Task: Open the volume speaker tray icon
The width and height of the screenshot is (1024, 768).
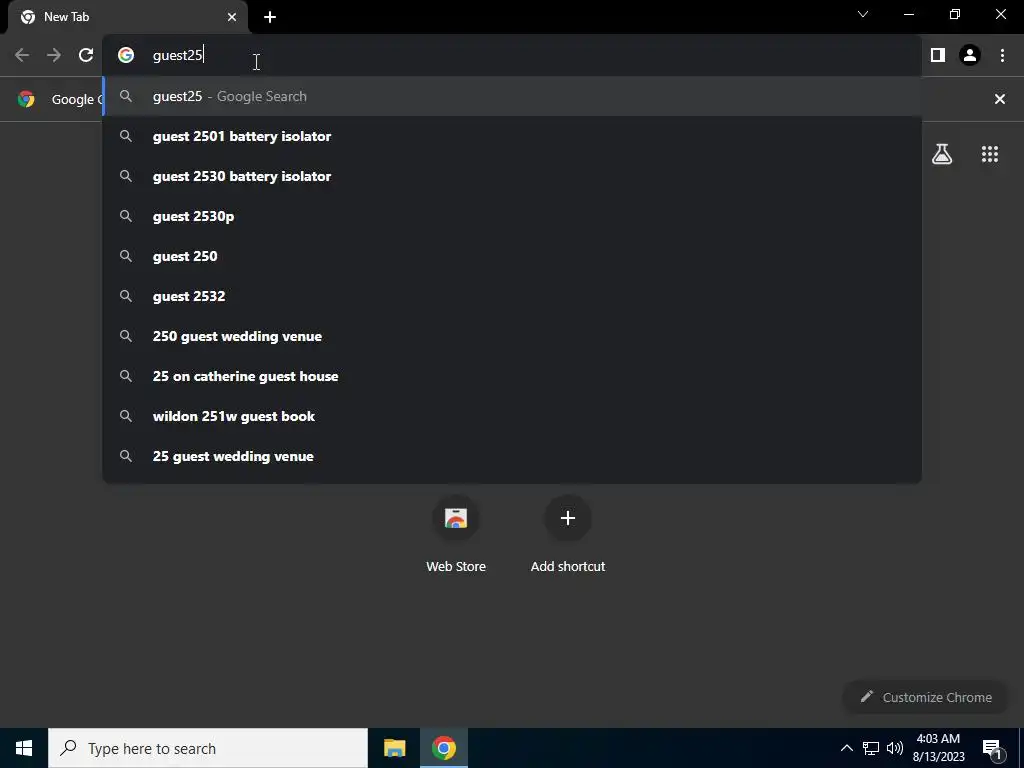Action: [x=895, y=748]
